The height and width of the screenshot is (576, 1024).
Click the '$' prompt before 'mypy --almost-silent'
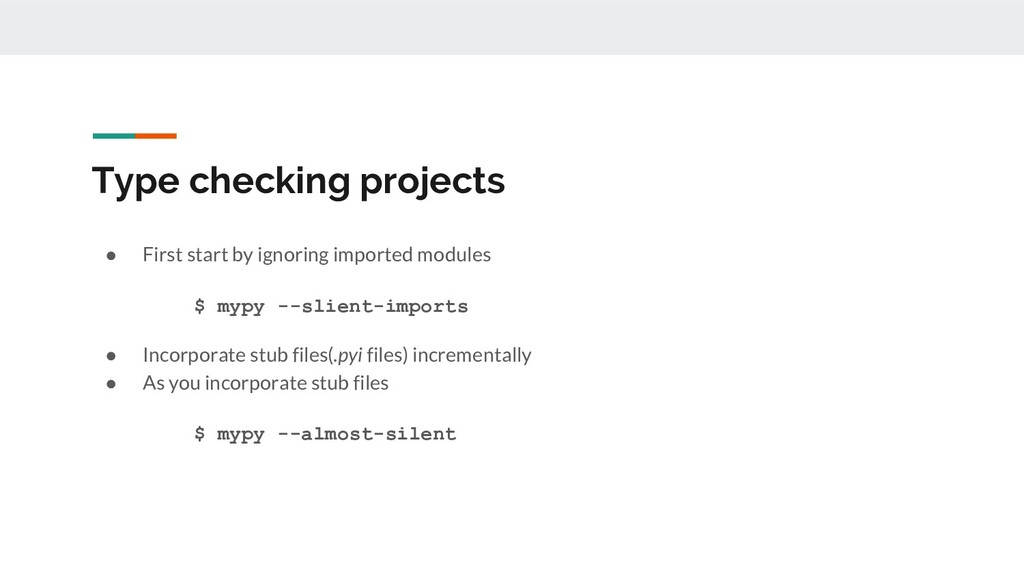tap(199, 434)
